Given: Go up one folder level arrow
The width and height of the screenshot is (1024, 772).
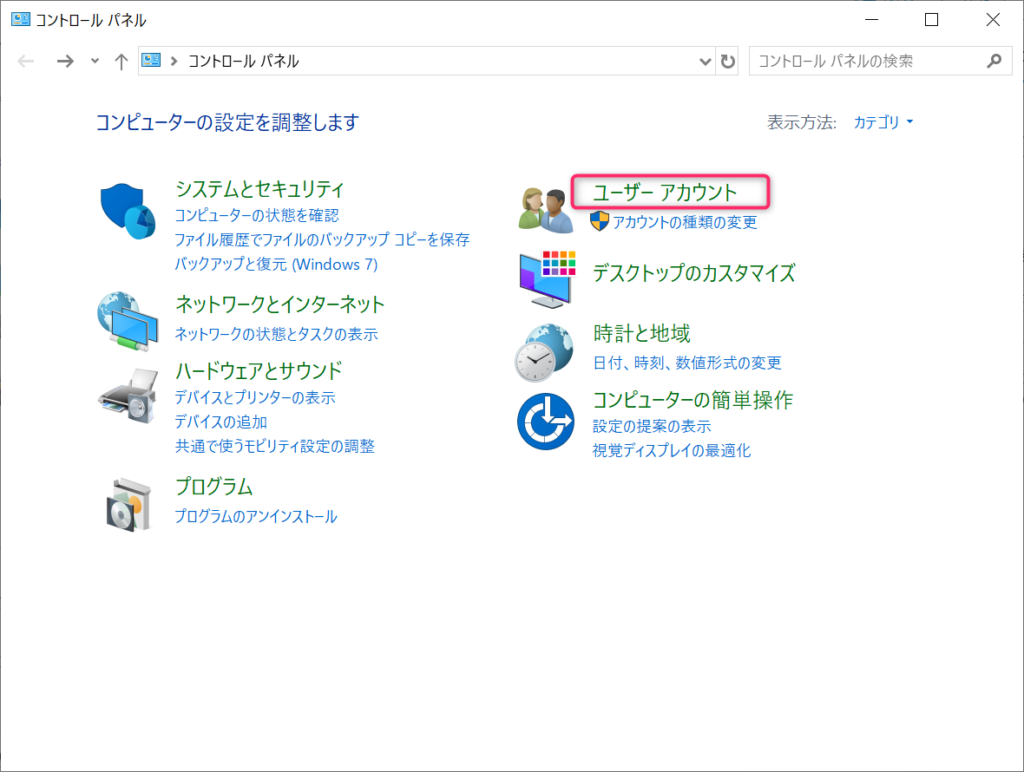Looking at the screenshot, I should tap(121, 62).
